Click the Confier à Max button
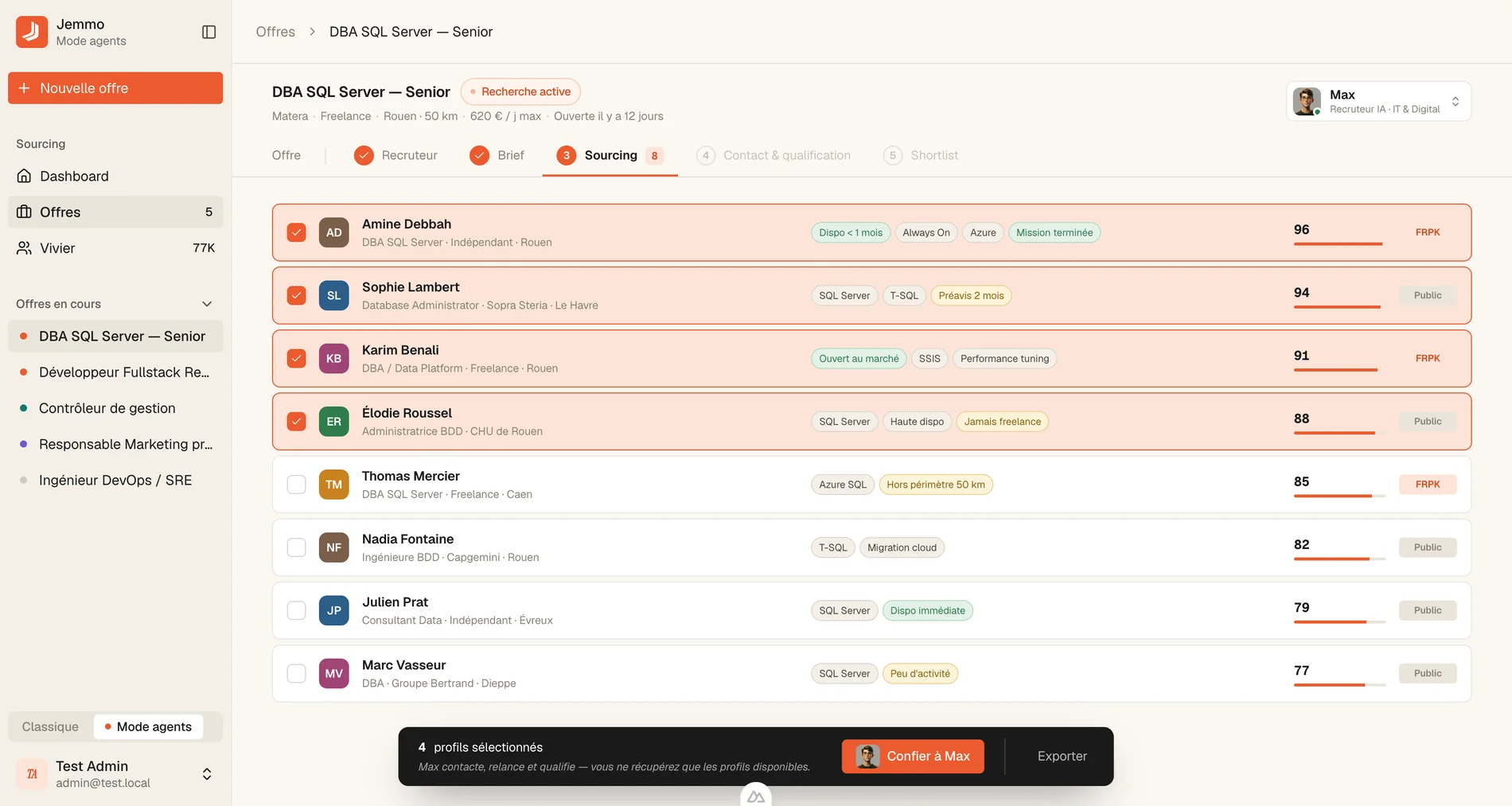This screenshot has height=806, width=1512. (x=913, y=756)
